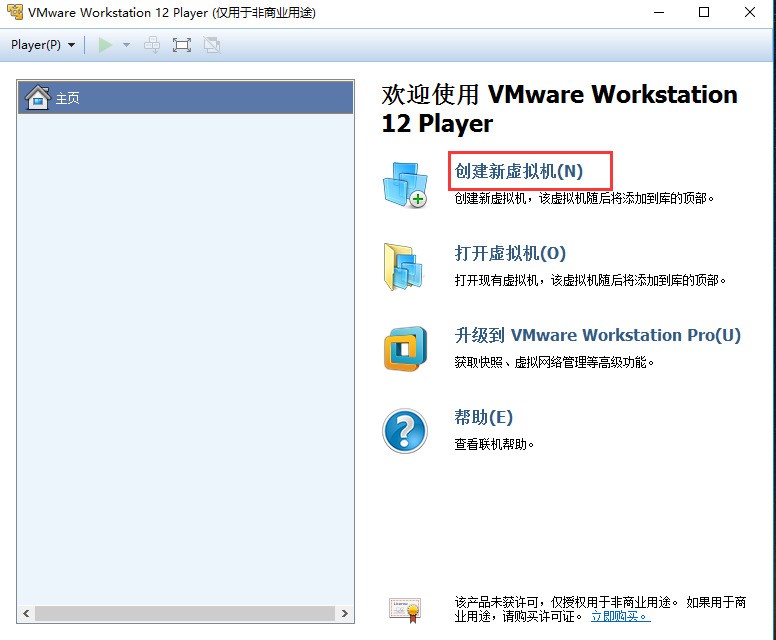
Task: Click the home house icon in library
Action: click(38, 98)
